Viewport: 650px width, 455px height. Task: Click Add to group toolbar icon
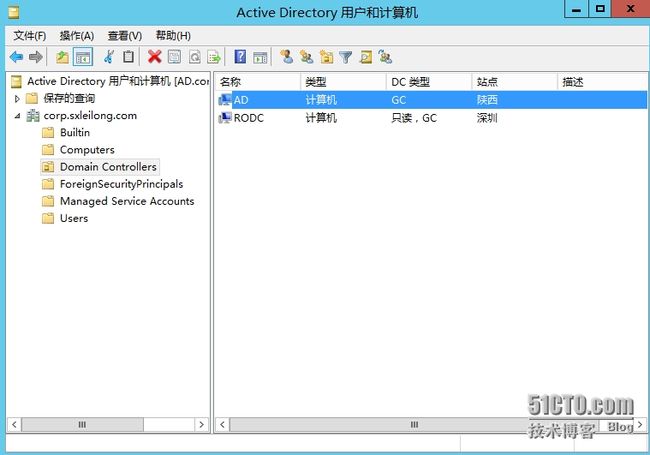pyautogui.click(x=385, y=57)
